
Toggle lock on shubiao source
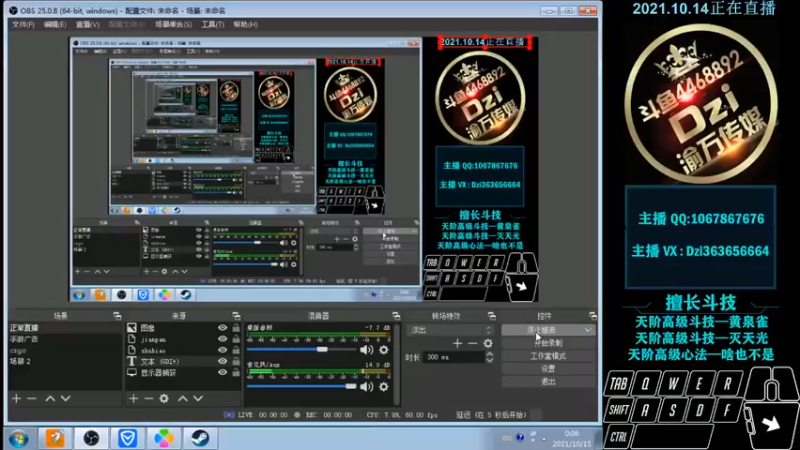coord(236,350)
